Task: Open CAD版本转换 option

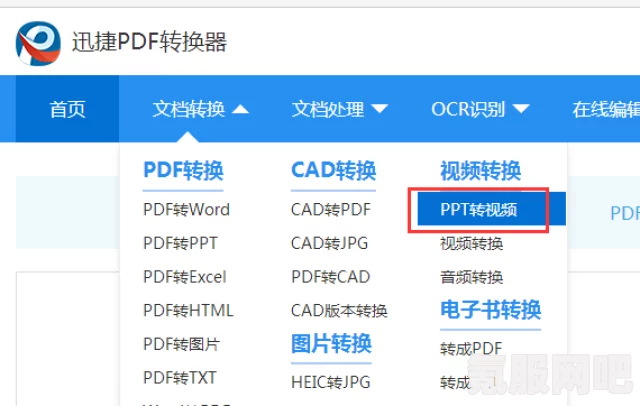Action: [339, 311]
